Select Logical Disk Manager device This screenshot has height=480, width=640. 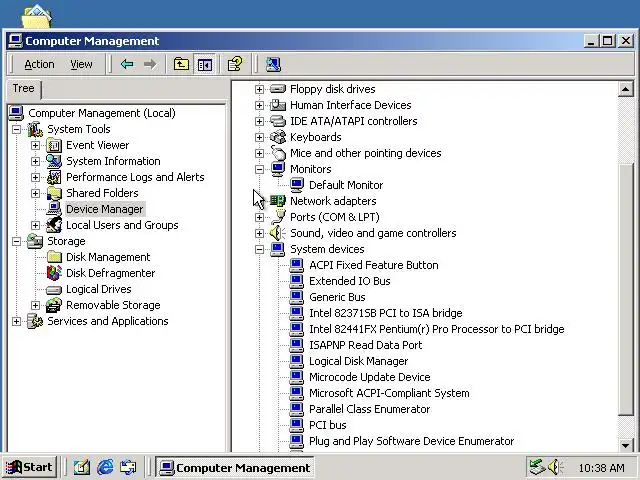(358, 361)
